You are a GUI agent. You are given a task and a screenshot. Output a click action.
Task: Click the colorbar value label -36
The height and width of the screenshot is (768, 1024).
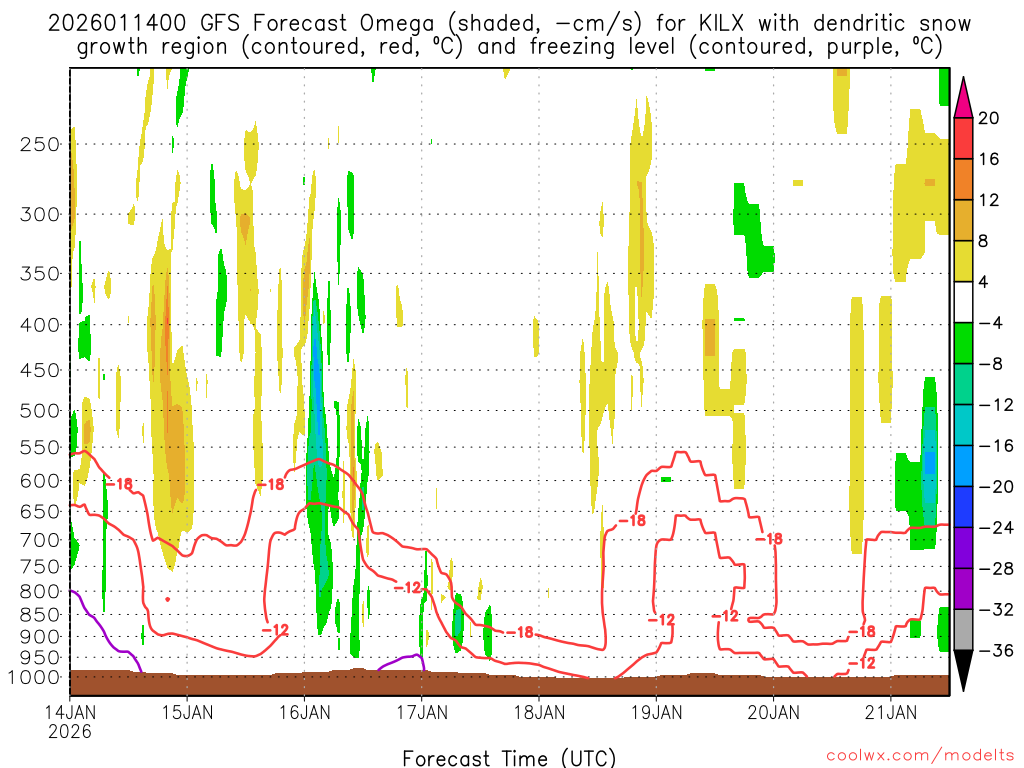pyautogui.click(x=996, y=650)
